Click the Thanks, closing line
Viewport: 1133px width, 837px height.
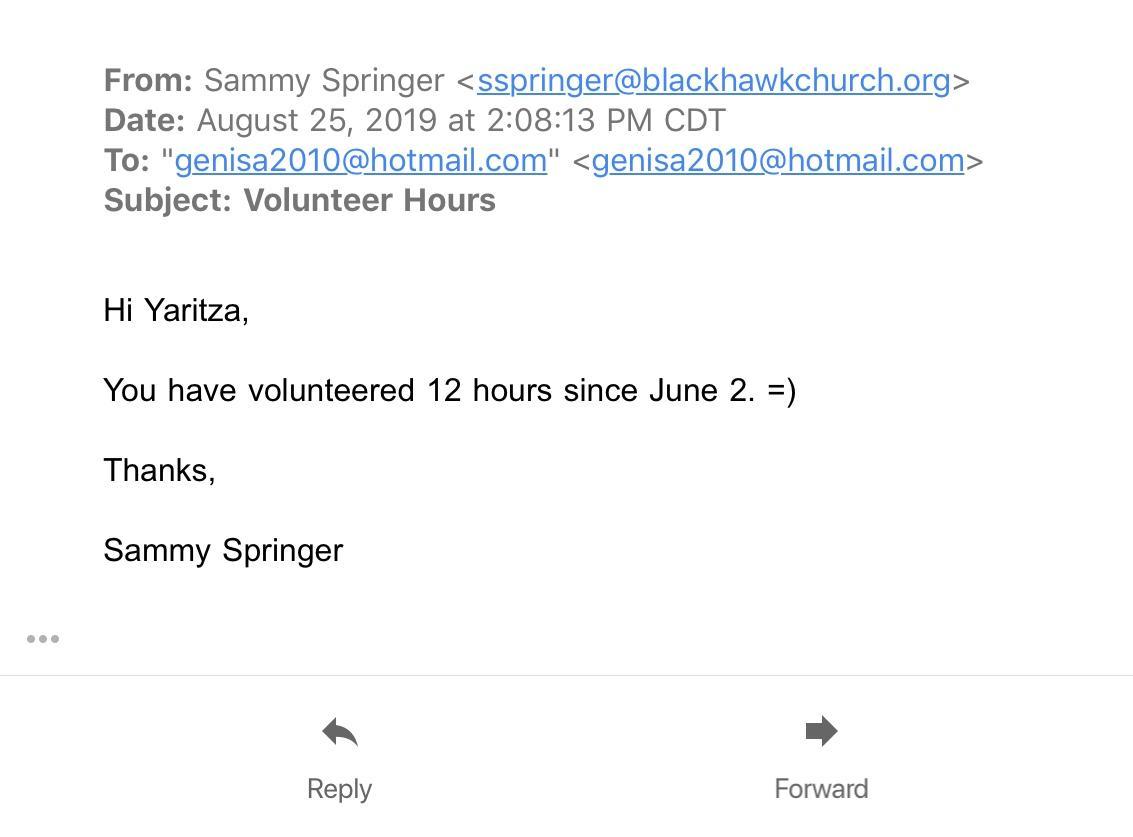click(160, 471)
